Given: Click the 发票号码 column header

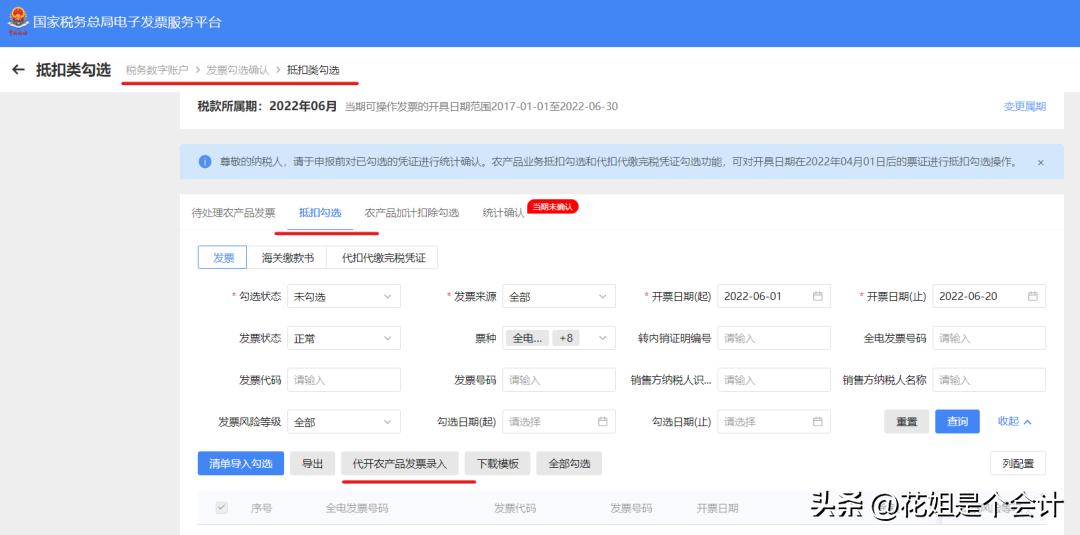Looking at the screenshot, I should coord(631,508).
